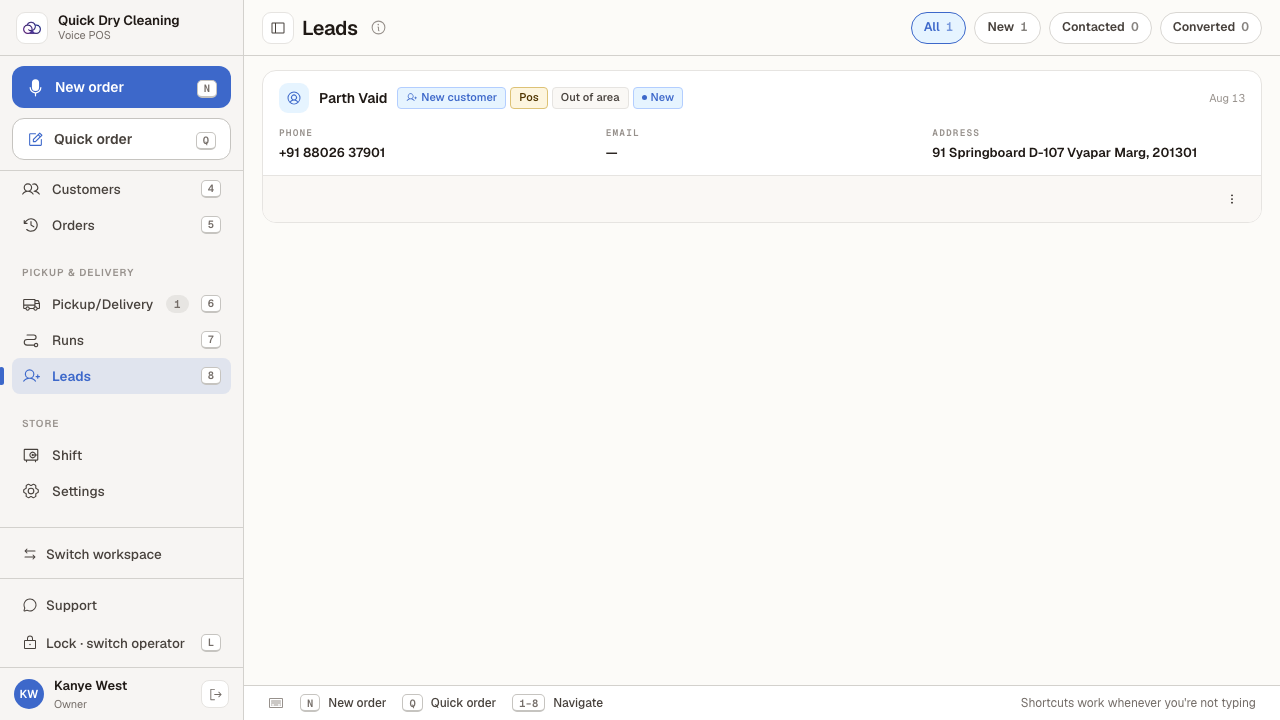Click the Support chat bubble icon
1280x720 pixels.
(30, 605)
